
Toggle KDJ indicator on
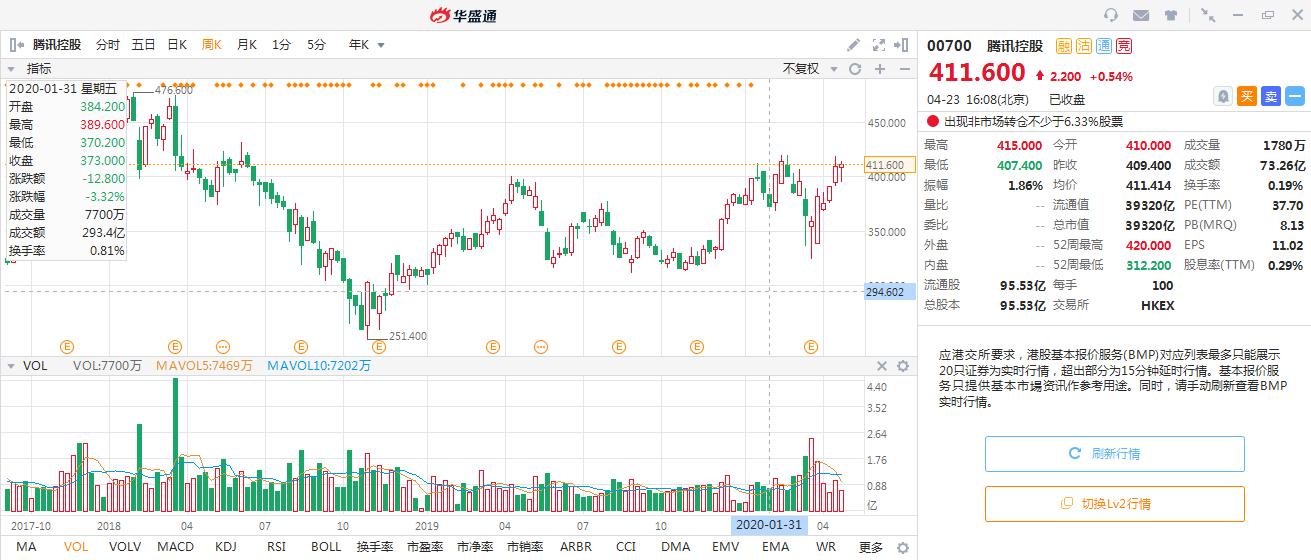pos(226,547)
